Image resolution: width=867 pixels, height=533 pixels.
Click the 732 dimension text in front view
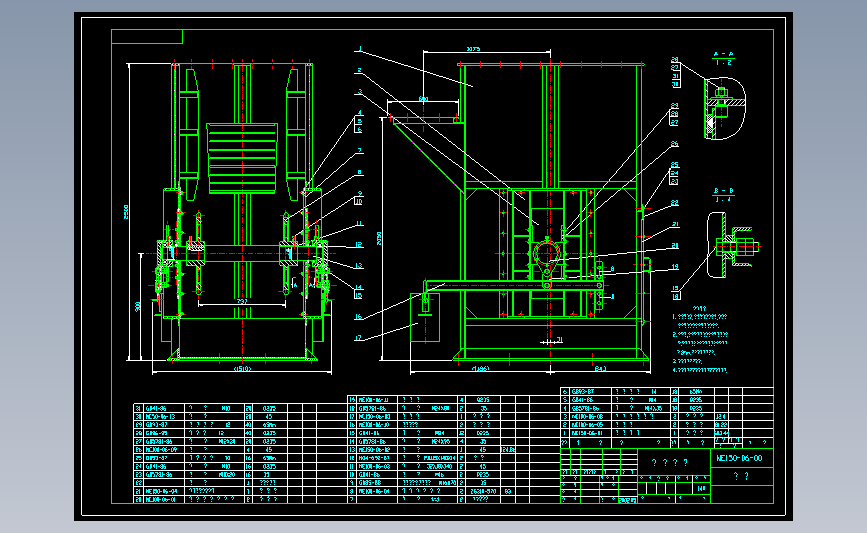(x=242, y=301)
